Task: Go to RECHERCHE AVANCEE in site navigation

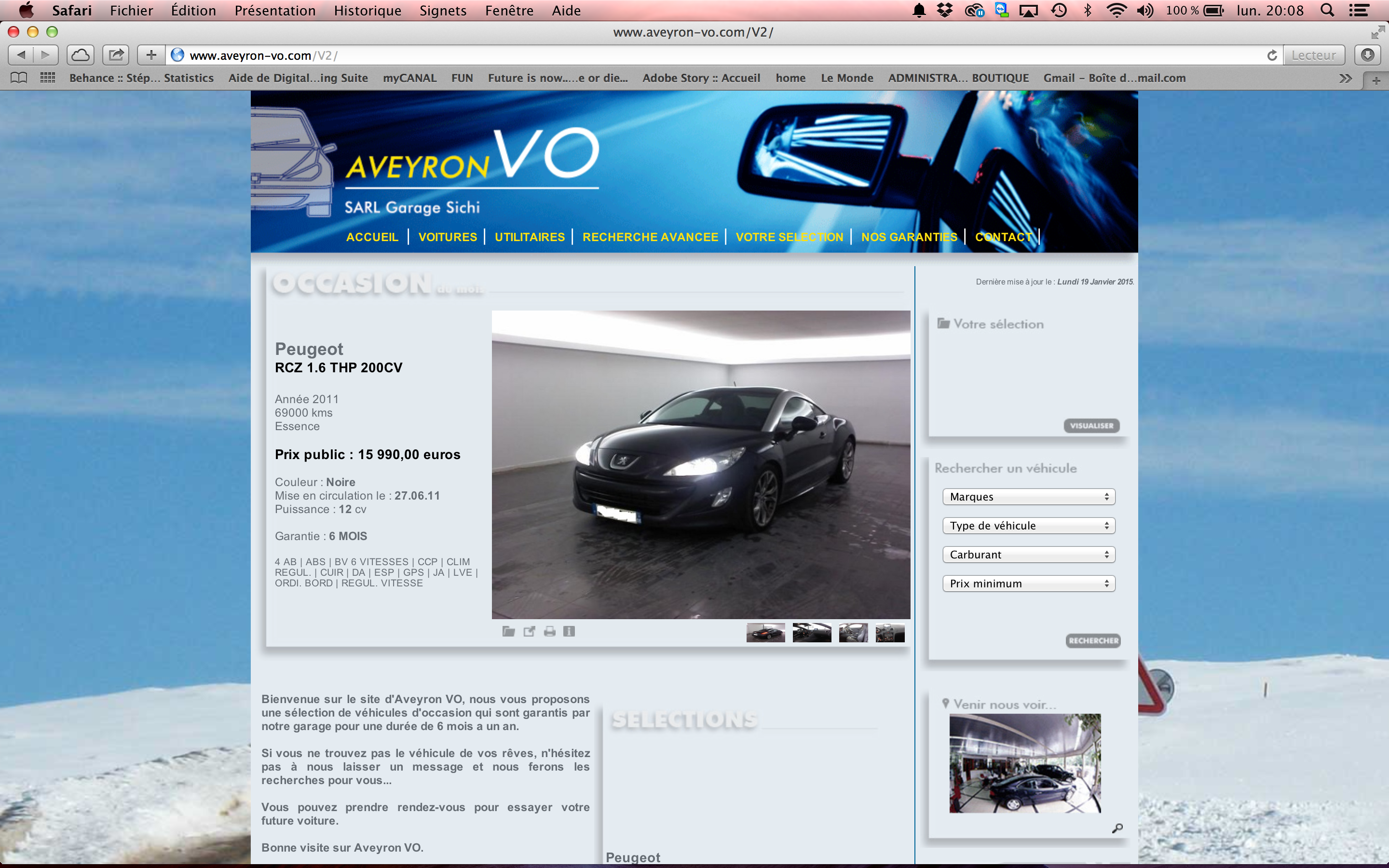Action: tap(650, 237)
